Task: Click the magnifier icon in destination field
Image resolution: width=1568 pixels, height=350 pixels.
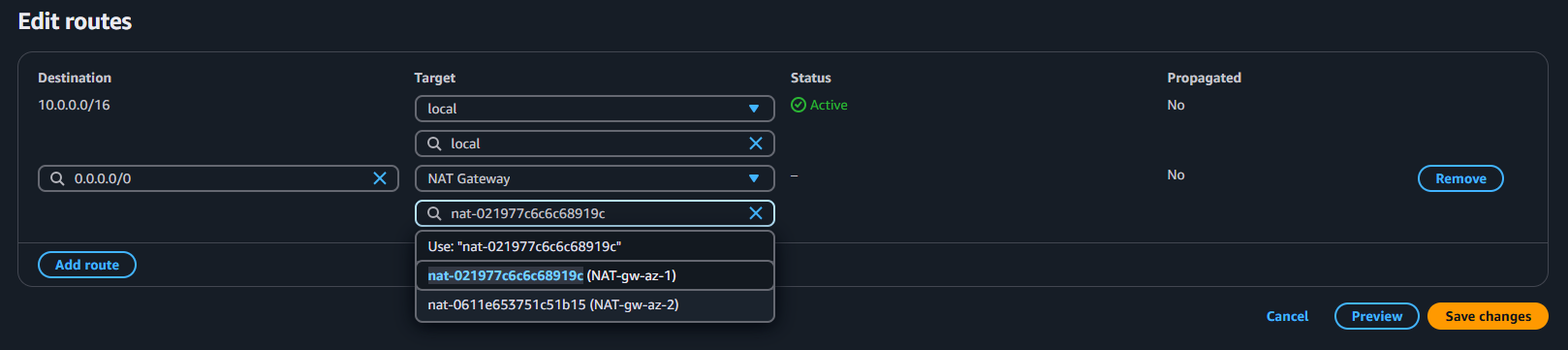Action: (57, 178)
